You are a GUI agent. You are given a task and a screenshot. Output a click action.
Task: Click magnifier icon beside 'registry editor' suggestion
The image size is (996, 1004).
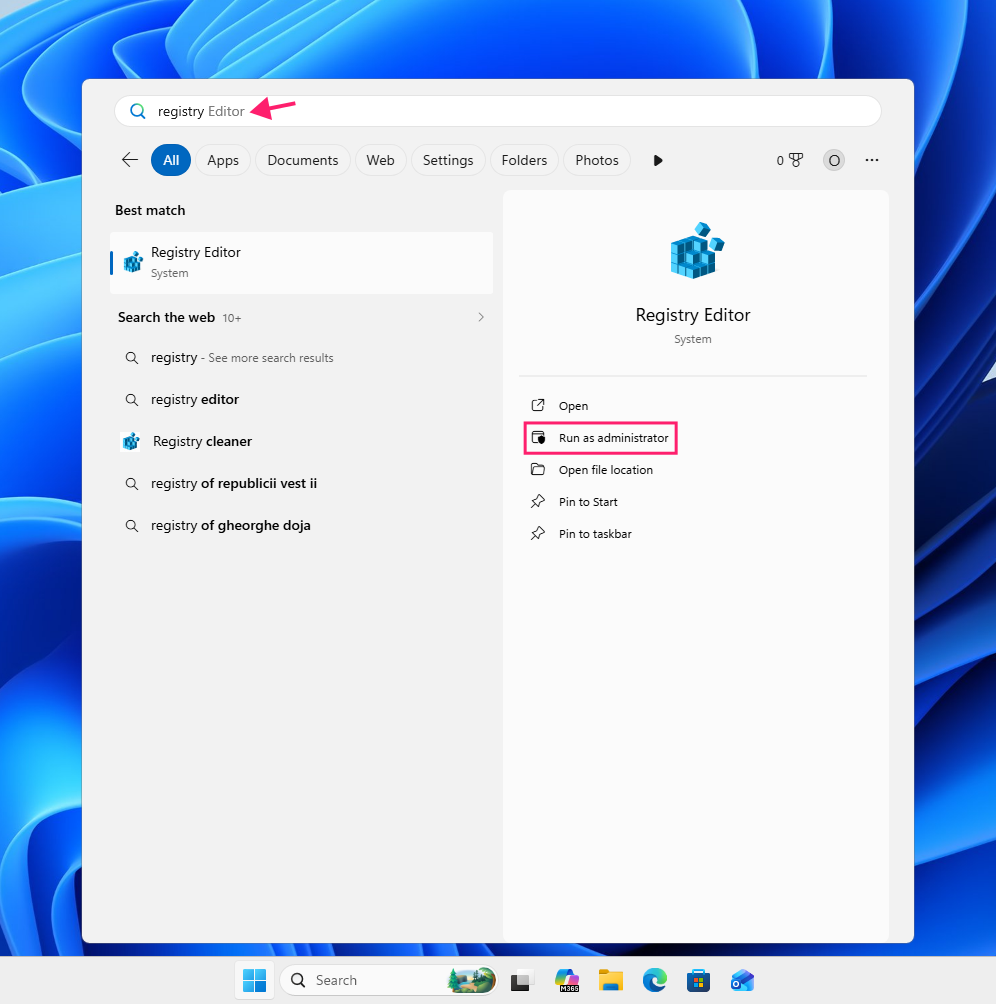click(131, 400)
